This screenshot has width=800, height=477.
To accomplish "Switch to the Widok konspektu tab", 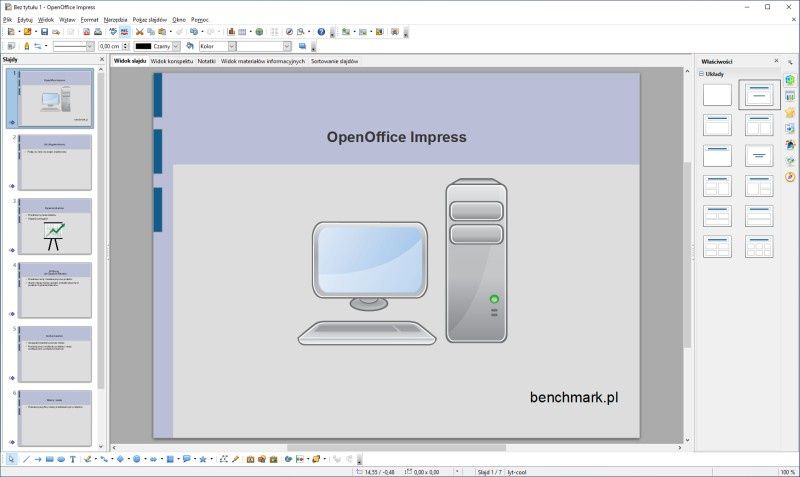I will coord(172,61).
